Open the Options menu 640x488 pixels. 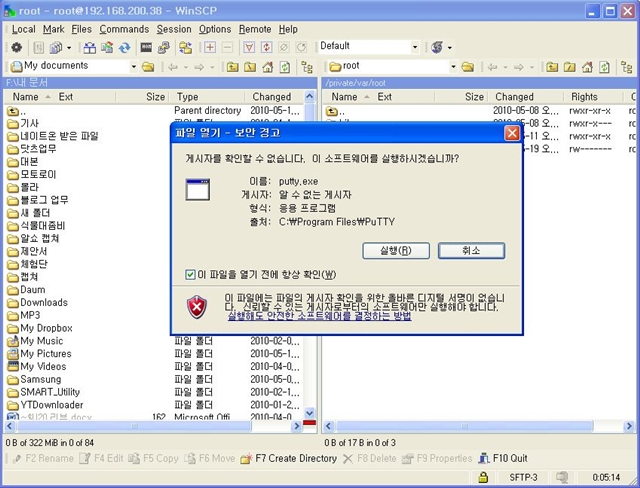click(215, 29)
